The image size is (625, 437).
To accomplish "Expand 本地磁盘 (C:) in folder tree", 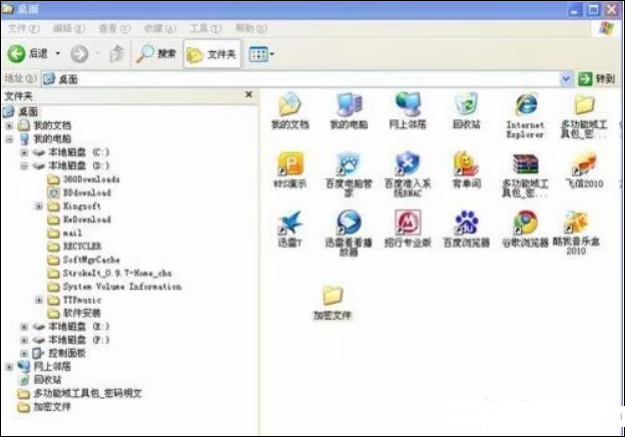I will (24, 152).
